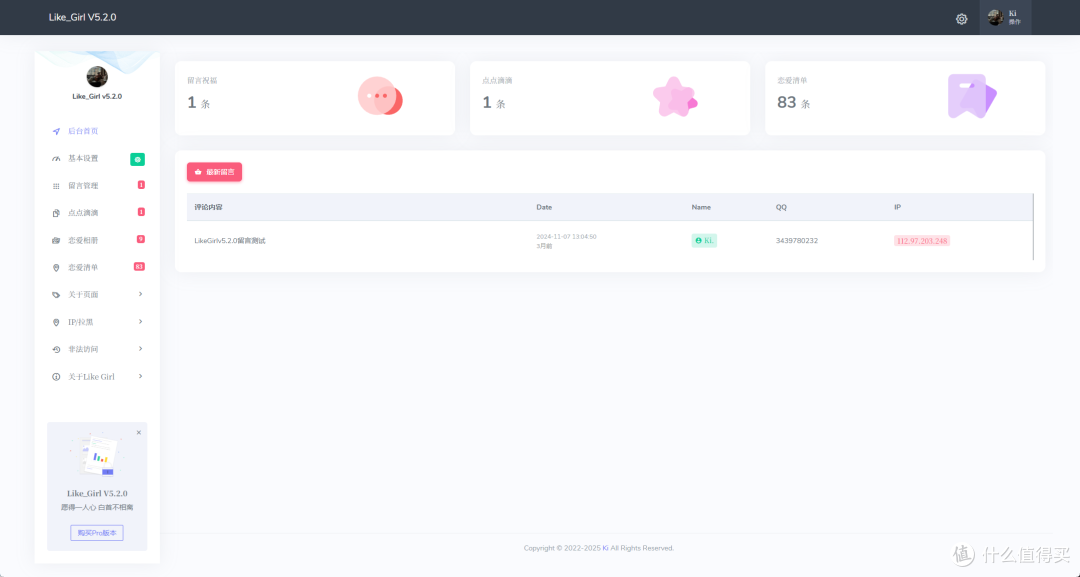This screenshot has height=577, width=1080.
Task: Click the Ki link in footer copyright
Action: [x=605, y=548]
